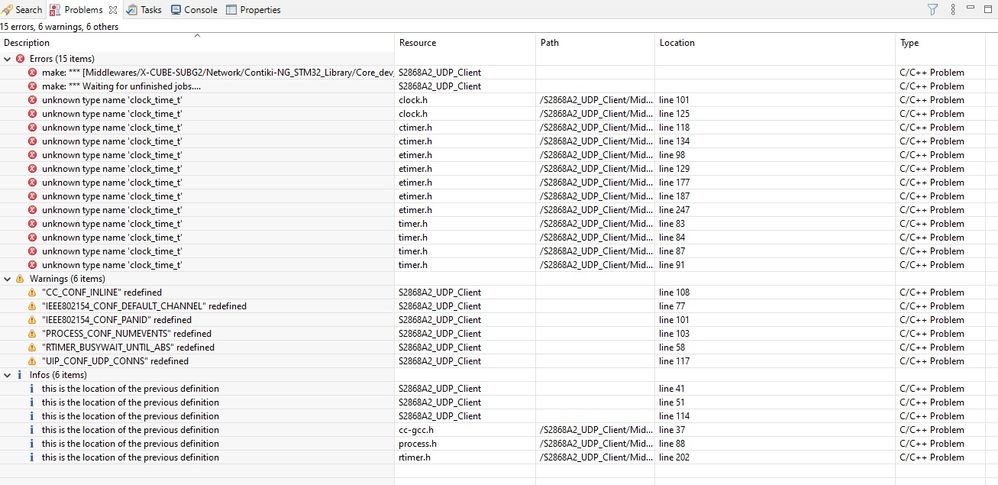
Task: Switch to the Tasks tab
Action: (x=144, y=10)
